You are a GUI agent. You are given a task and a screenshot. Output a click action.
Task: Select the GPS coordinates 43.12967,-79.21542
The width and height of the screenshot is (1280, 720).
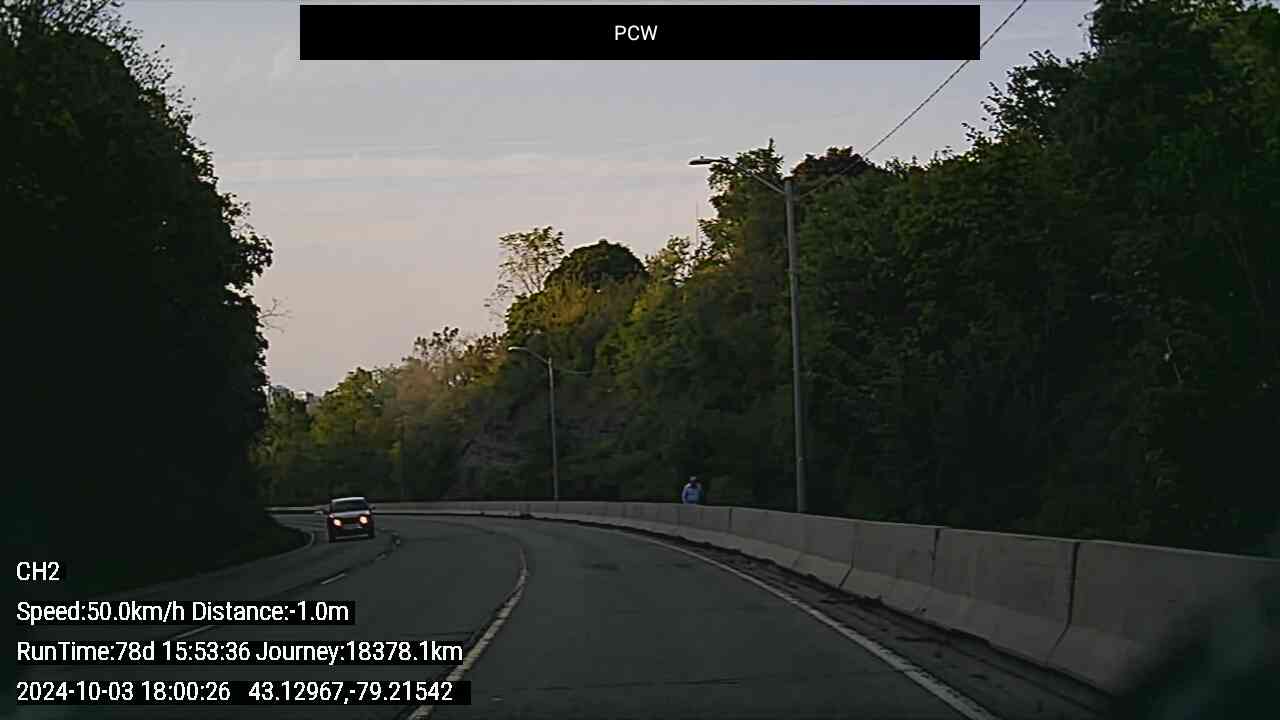tap(350, 692)
